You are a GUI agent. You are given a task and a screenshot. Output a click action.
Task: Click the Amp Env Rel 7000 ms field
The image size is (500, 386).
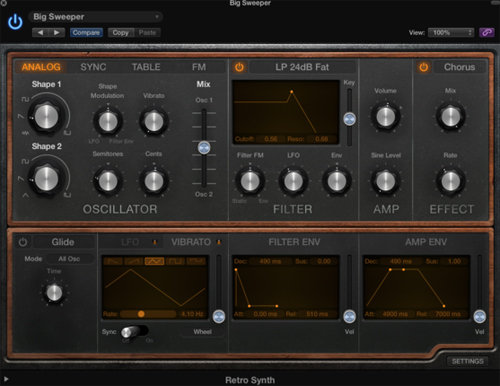pyautogui.click(x=448, y=314)
